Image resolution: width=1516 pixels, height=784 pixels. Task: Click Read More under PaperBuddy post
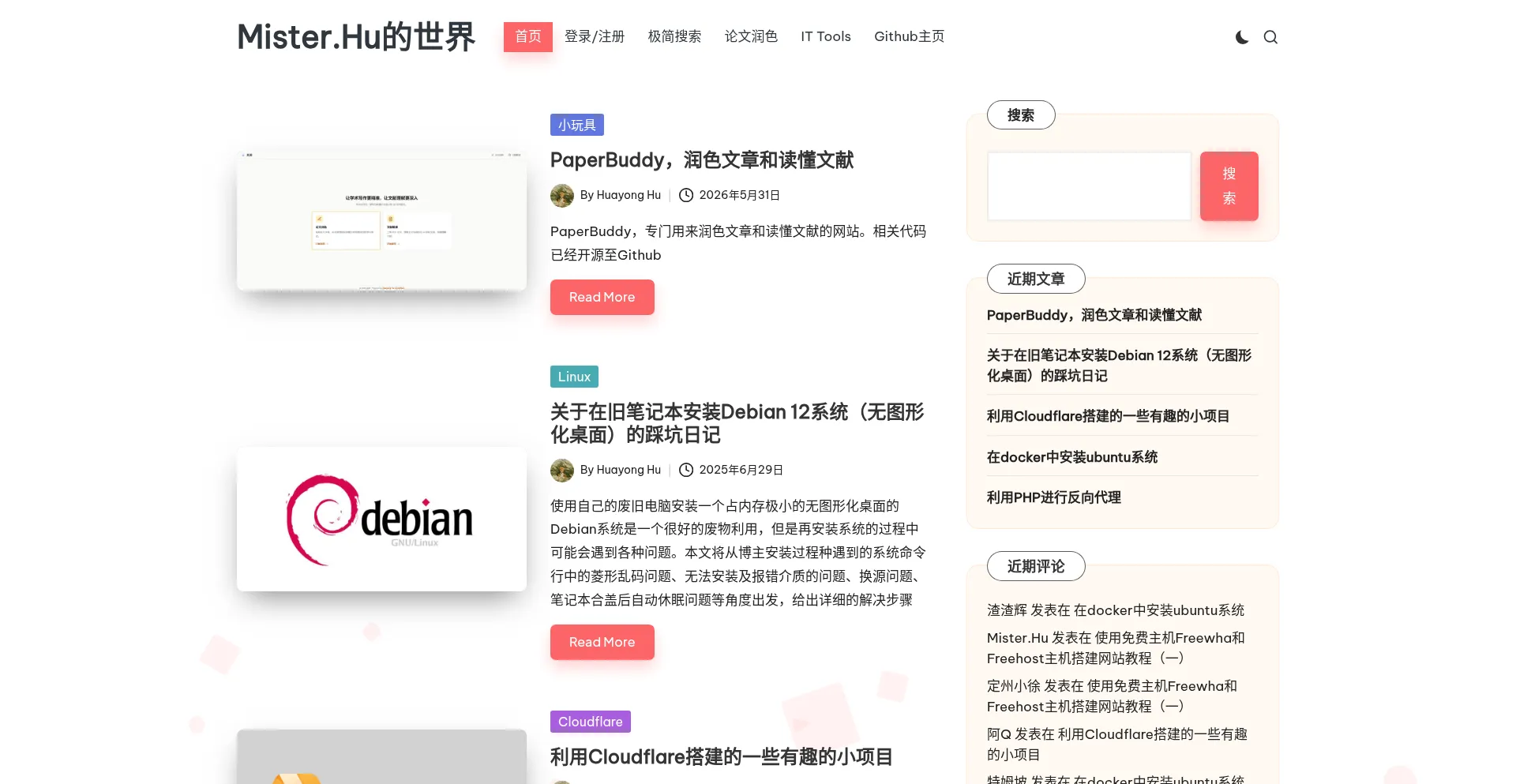coord(602,297)
